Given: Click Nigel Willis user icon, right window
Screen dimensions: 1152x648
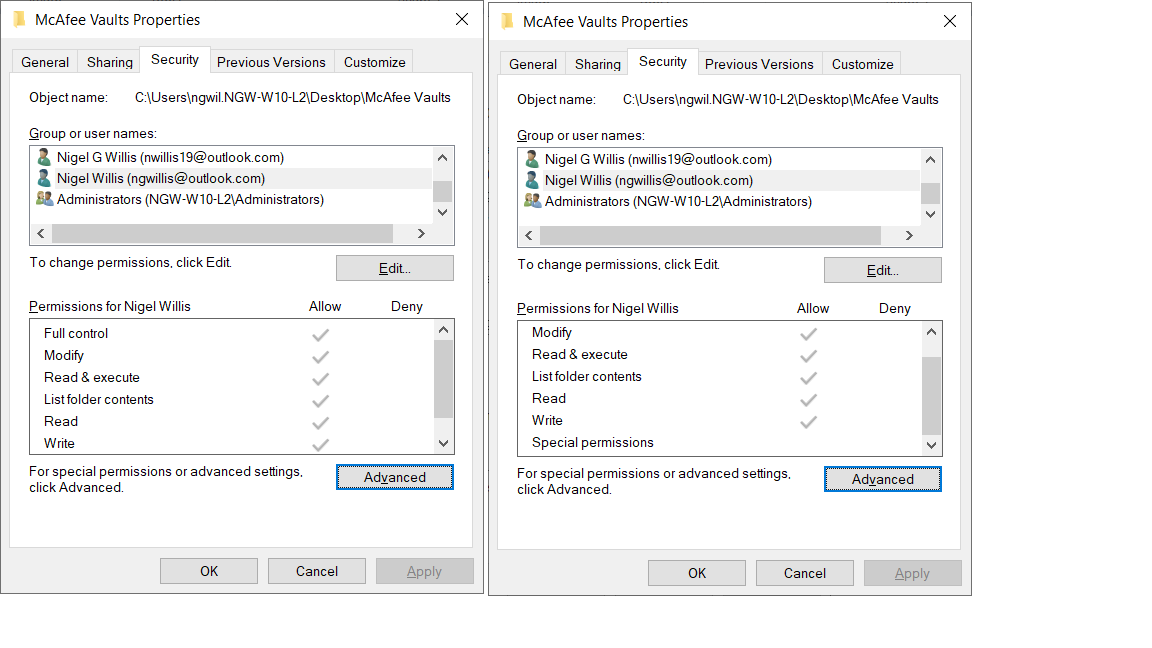Looking at the screenshot, I should point(532,180).
